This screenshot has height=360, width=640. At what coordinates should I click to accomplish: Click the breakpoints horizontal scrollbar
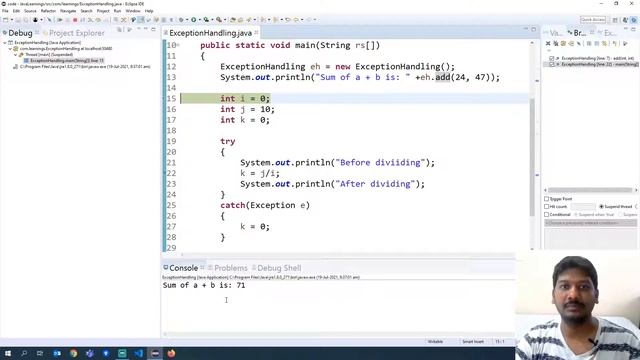pos(590,190)
